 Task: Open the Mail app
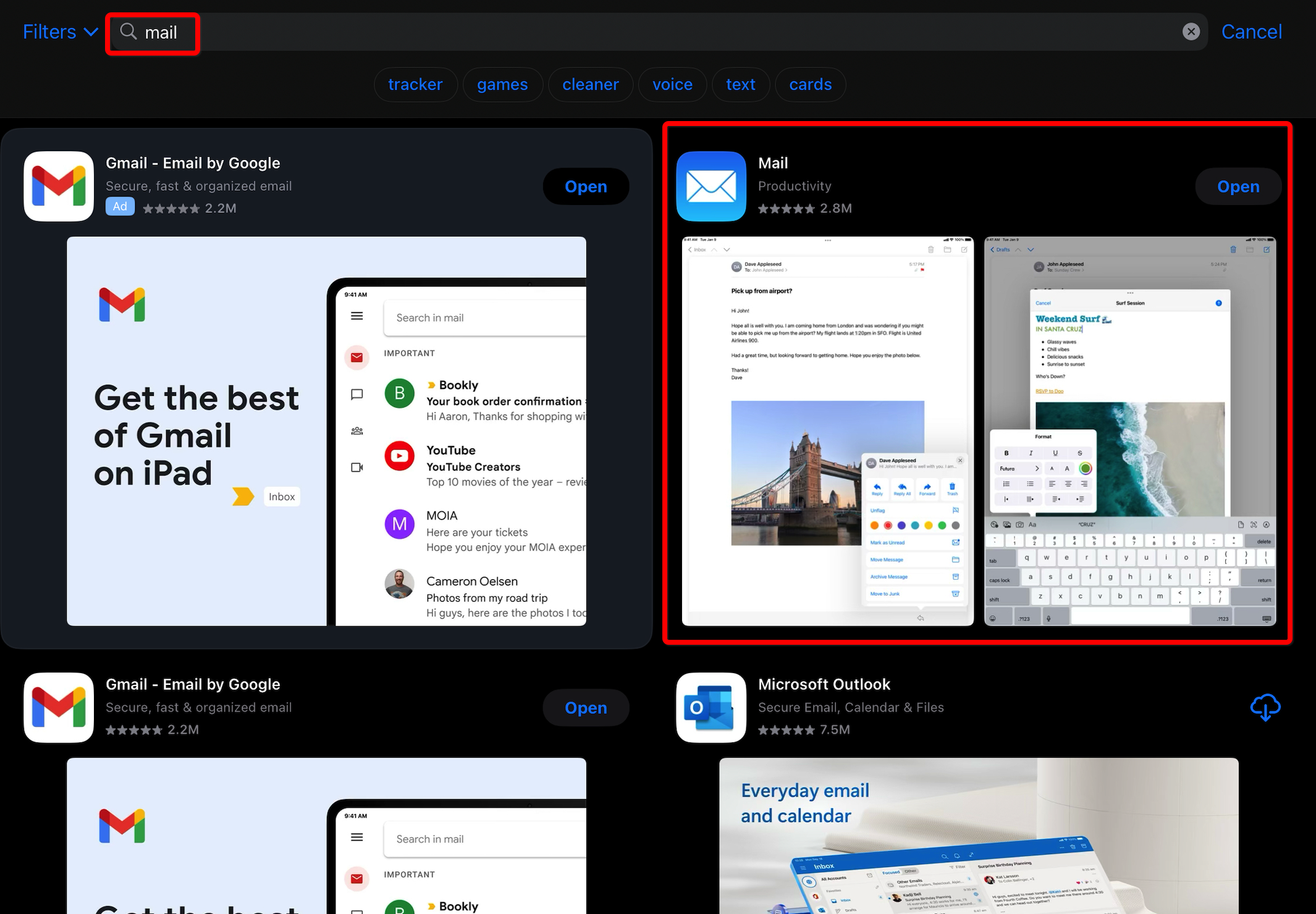point(1238,187)
